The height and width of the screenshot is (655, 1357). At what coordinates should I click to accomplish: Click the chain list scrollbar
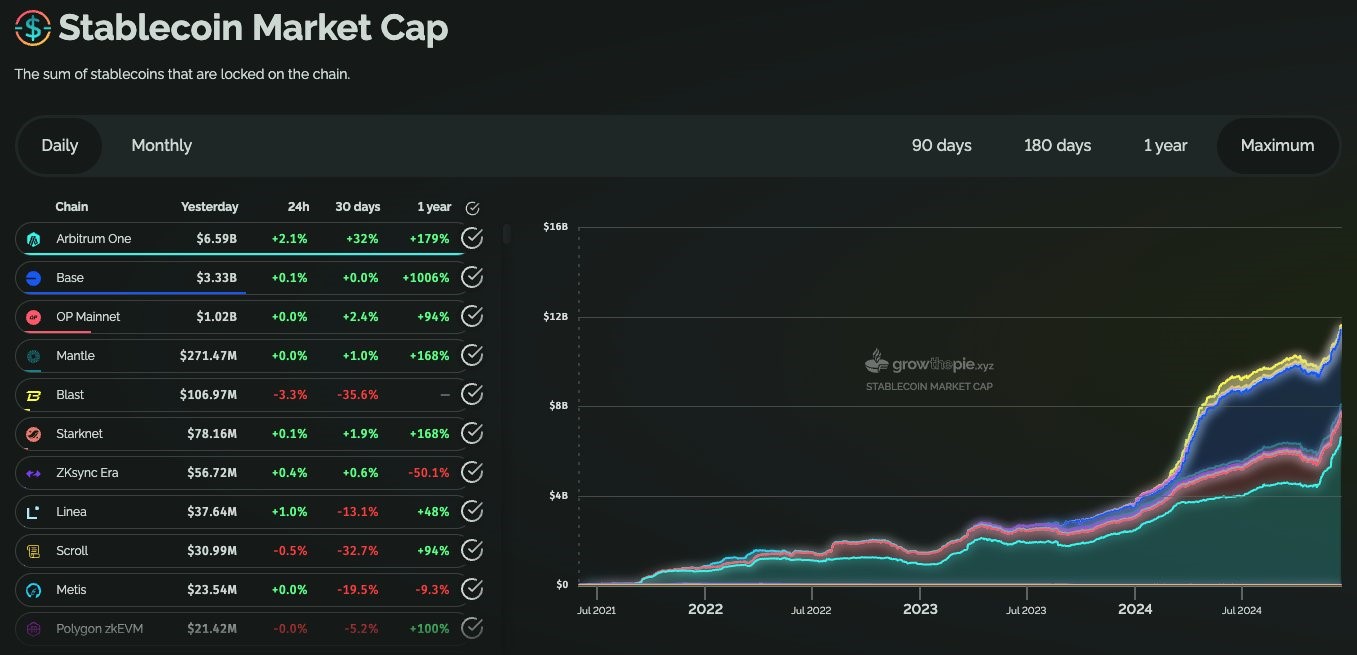pyautogui.click(x=507, y=234)
